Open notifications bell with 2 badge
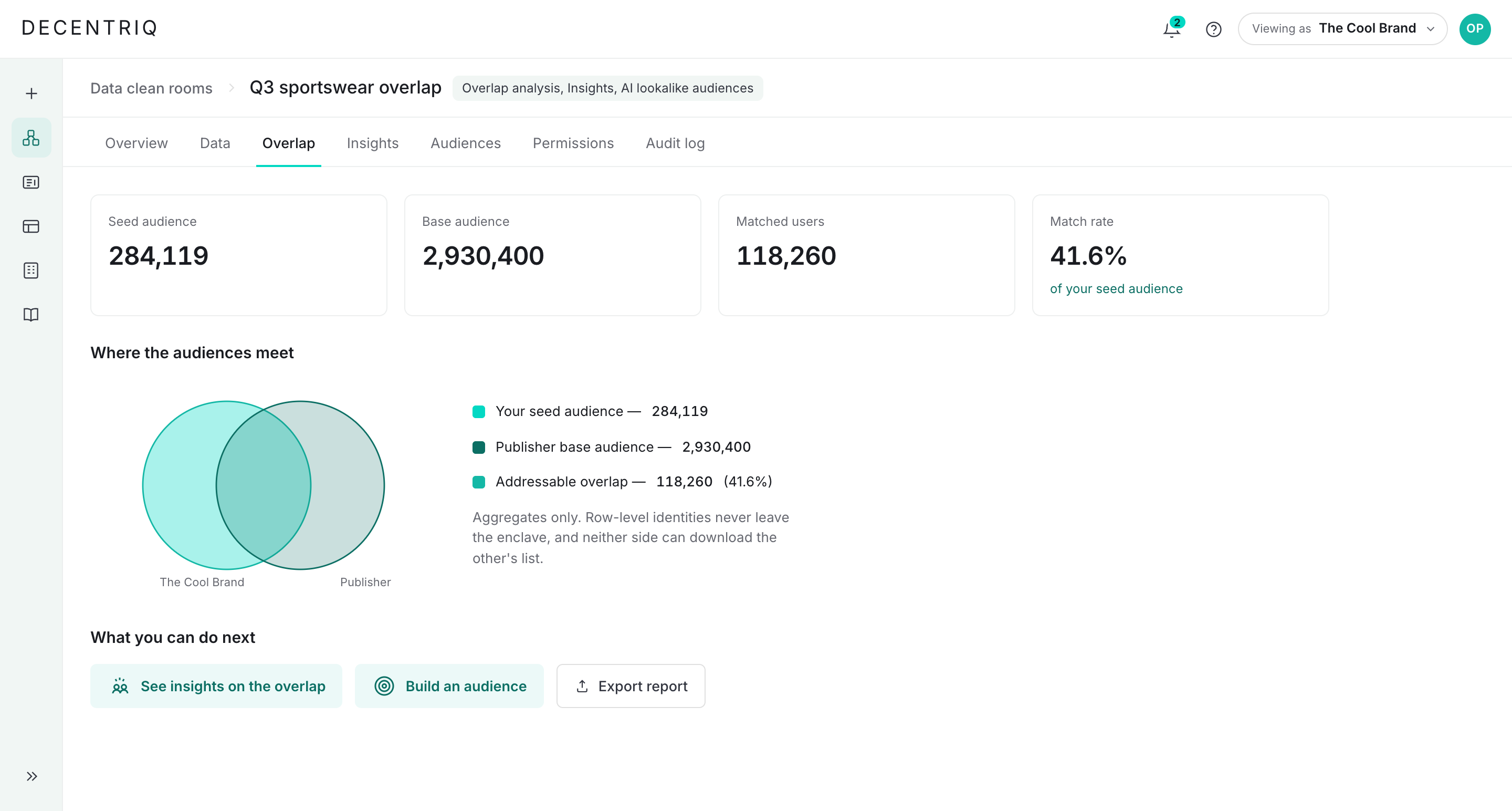Viewport: 1512px width, 811px height. [x=1172, y=28]
